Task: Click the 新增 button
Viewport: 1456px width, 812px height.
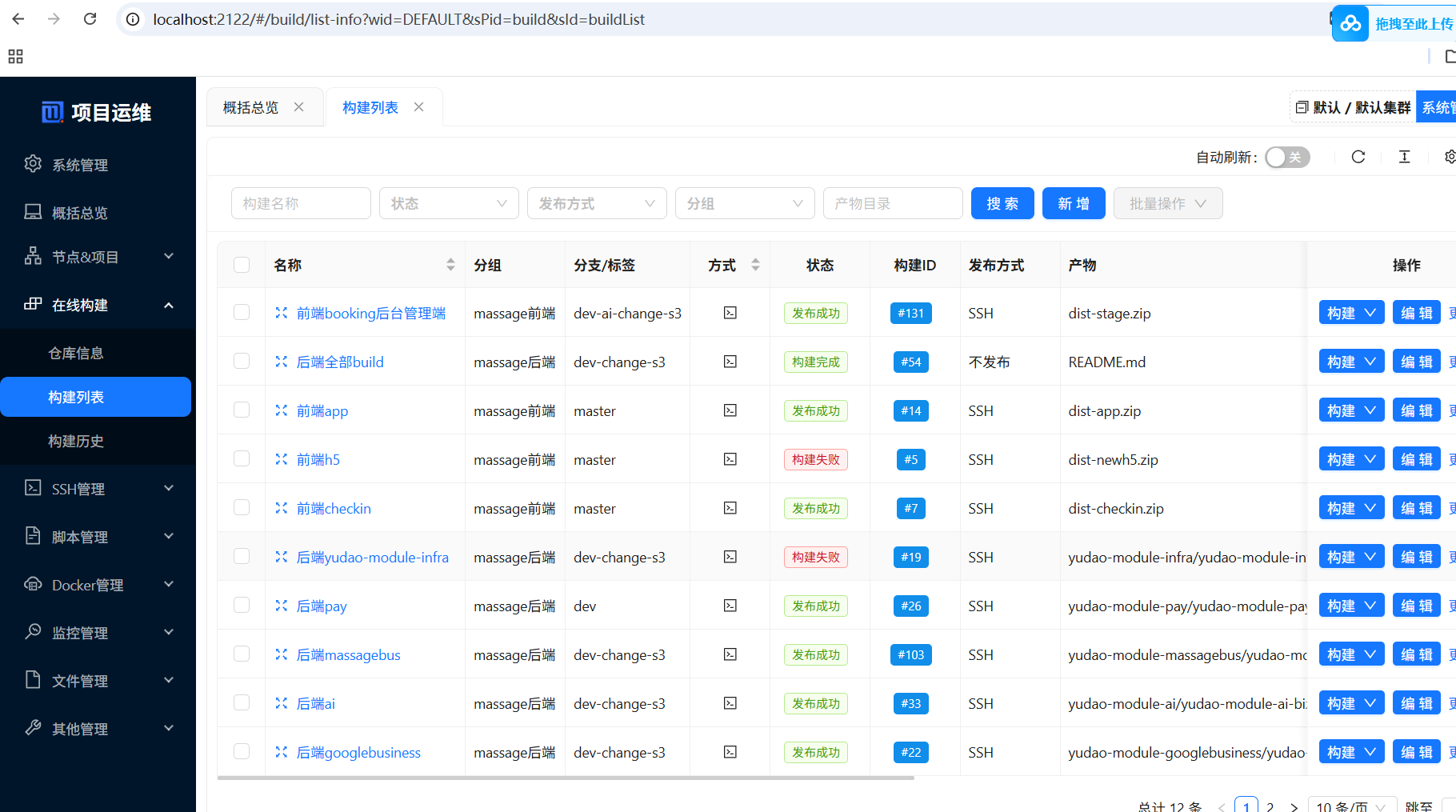Action: tap(1074, 203)
